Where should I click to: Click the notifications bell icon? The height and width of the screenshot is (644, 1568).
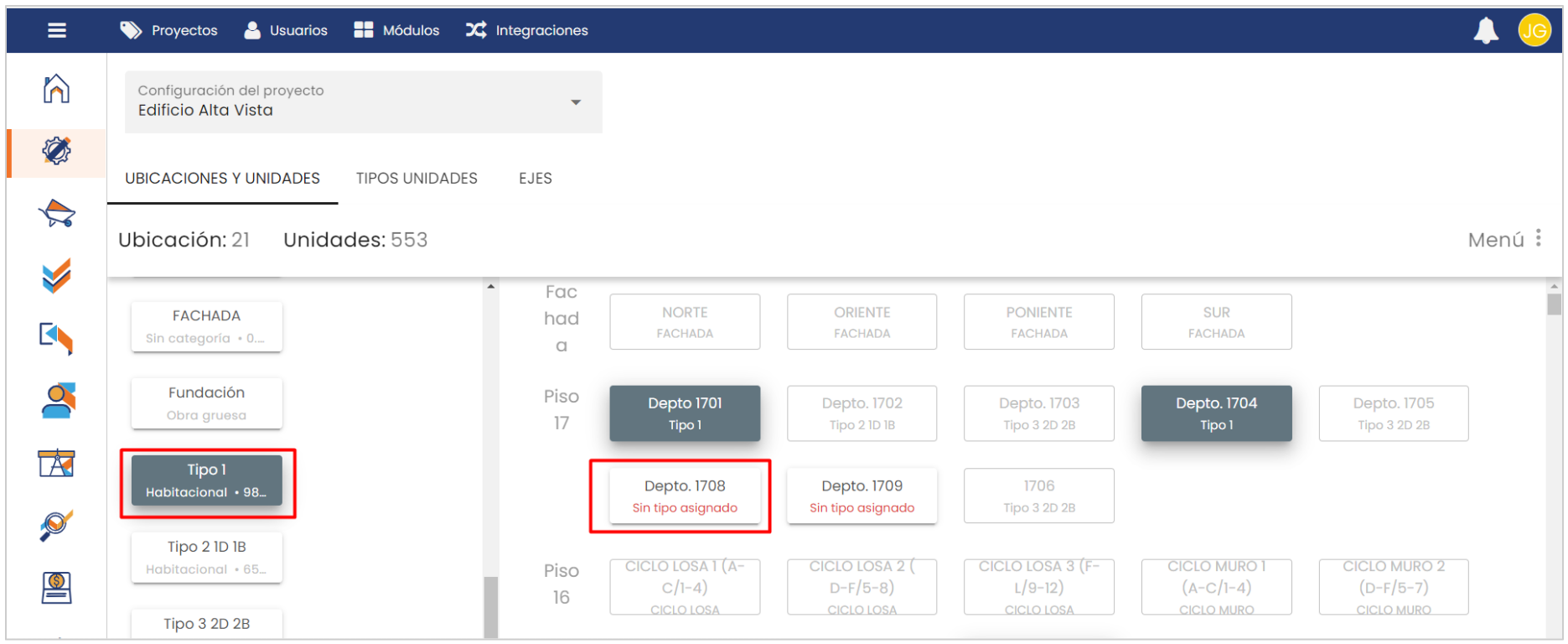click(x=1485, y=31)
